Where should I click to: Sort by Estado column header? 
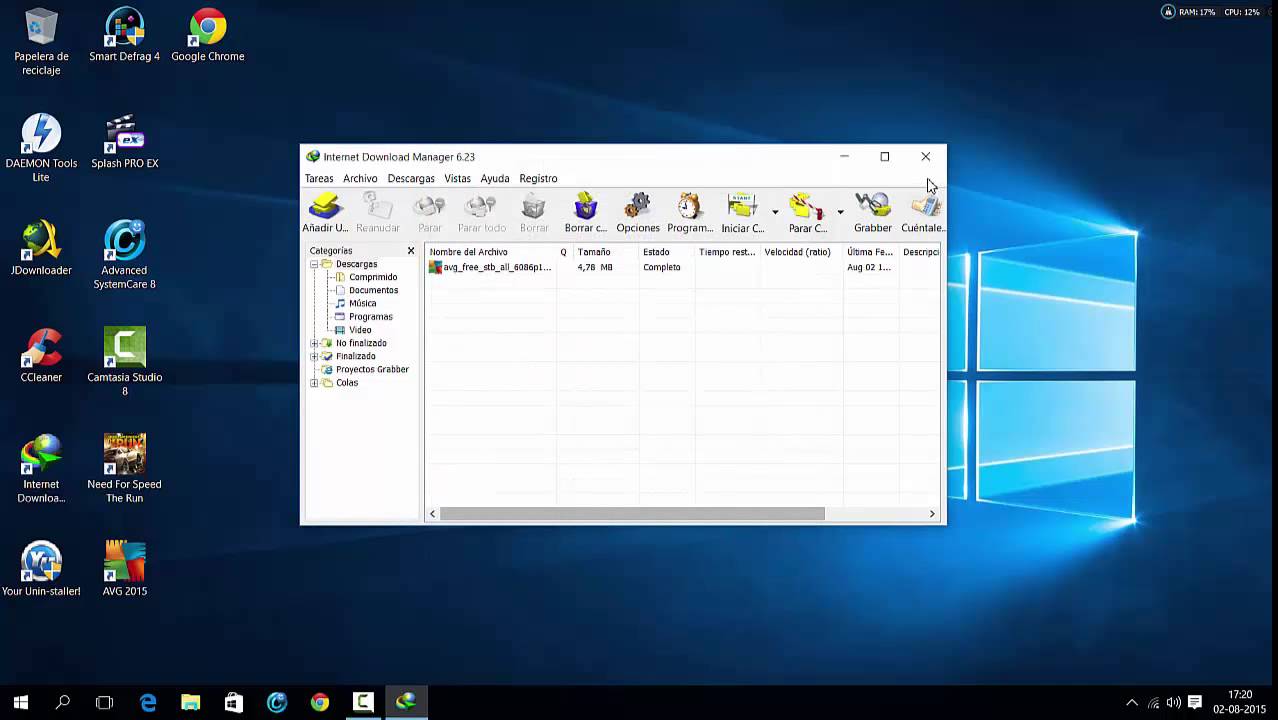click(x=666, y=252)
